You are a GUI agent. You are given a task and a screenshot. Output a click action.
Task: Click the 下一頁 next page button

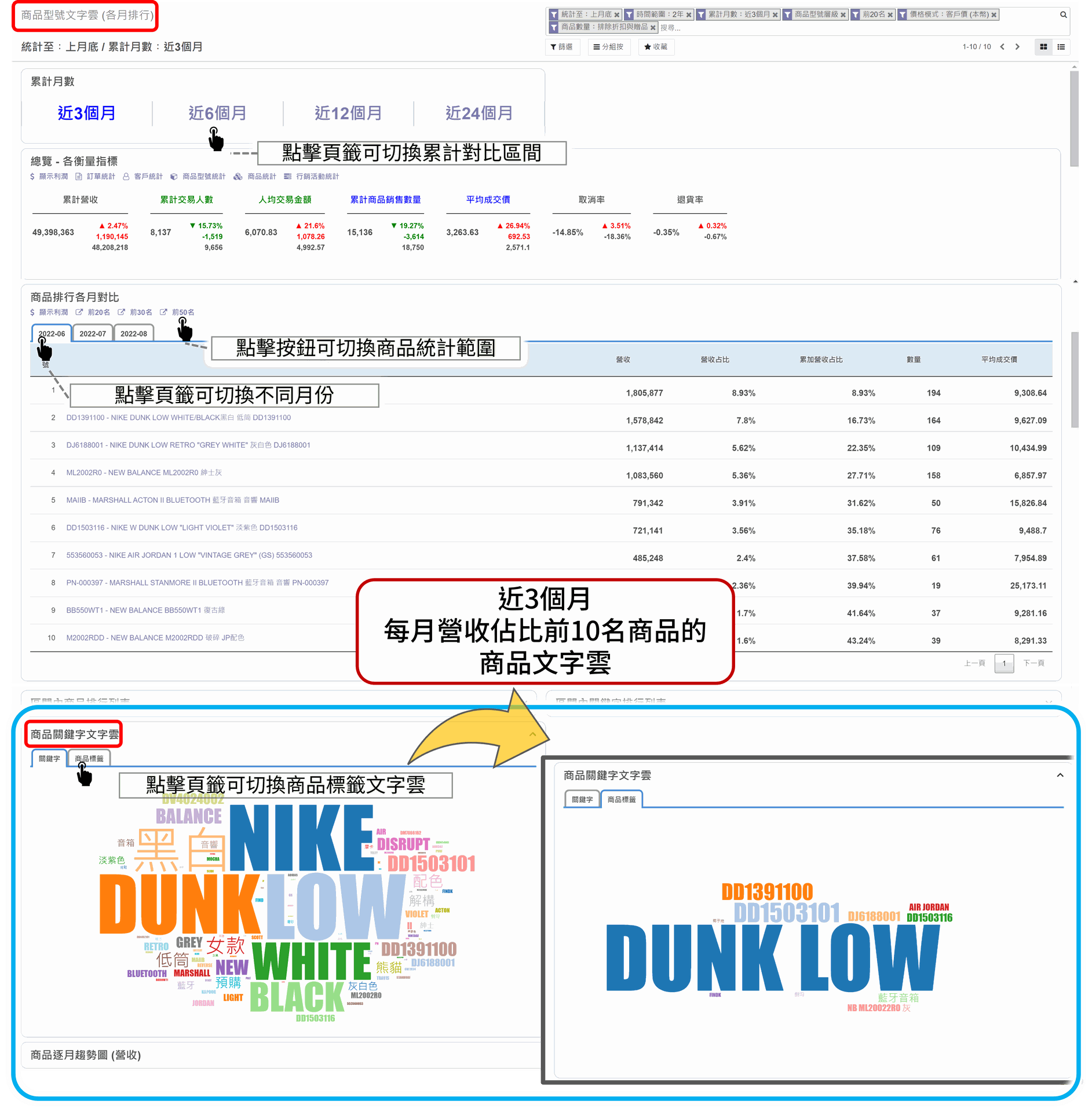coord(1033,663)
